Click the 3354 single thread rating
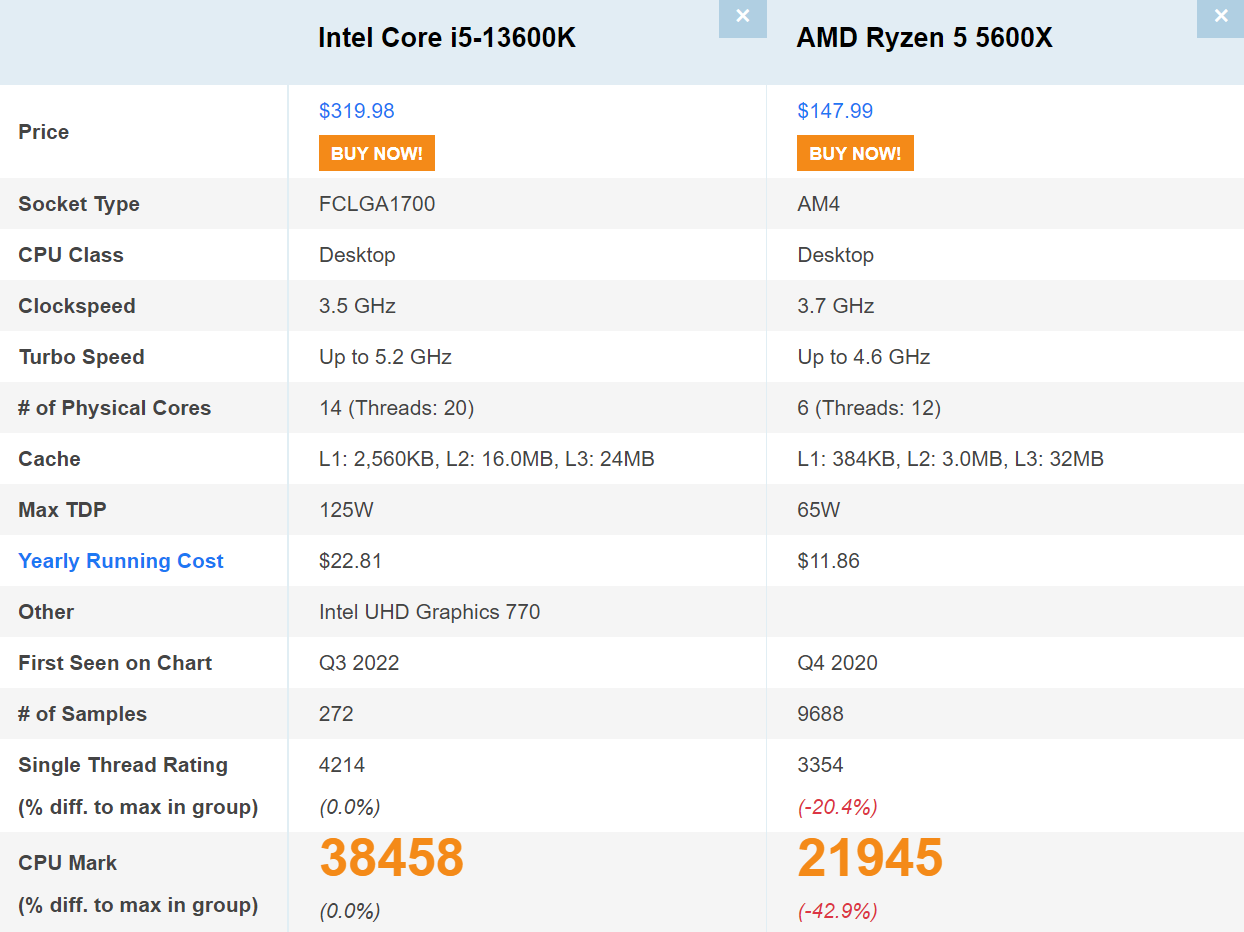Image resolution: width=1244 pixels, height=932 pixels. [821, 765]
